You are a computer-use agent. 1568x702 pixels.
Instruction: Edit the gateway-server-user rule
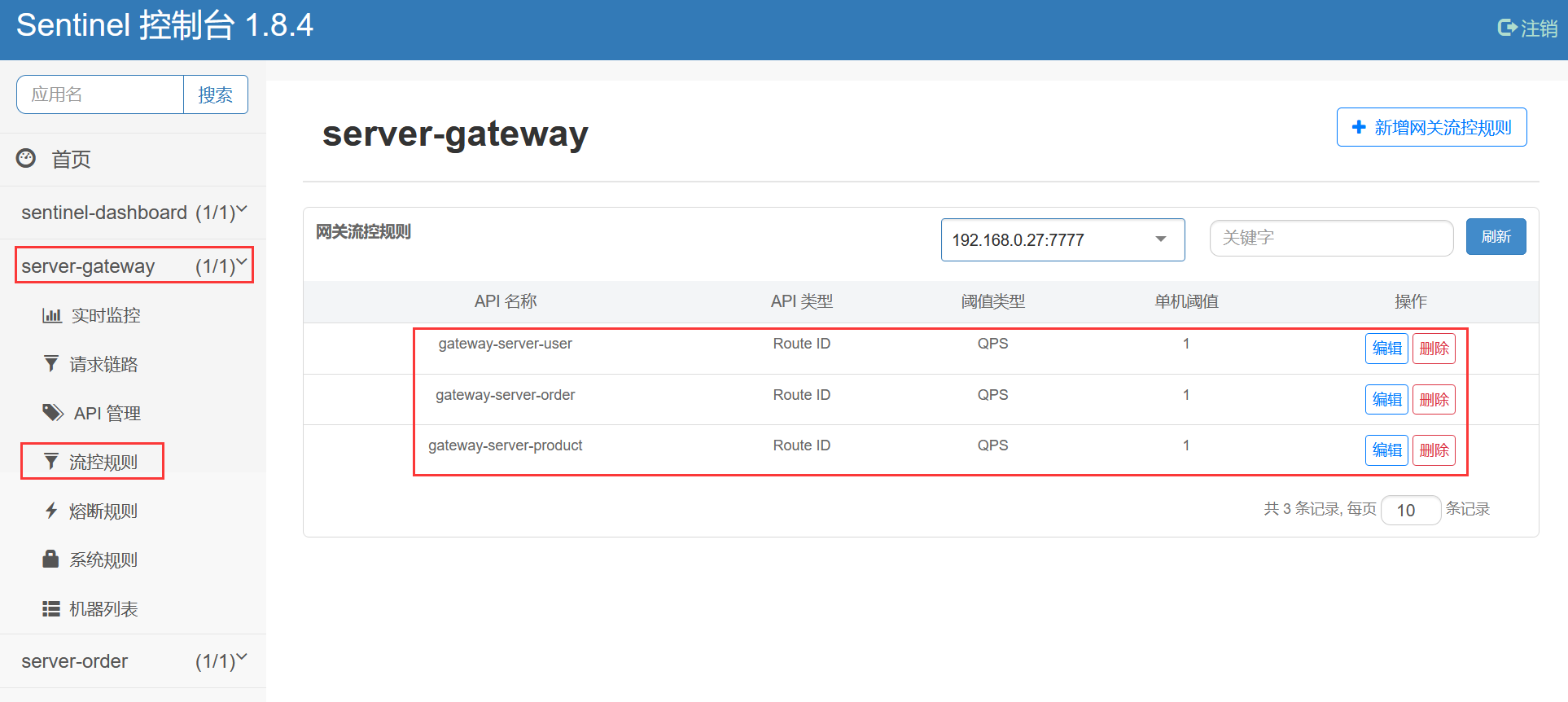coord(1386,349)
